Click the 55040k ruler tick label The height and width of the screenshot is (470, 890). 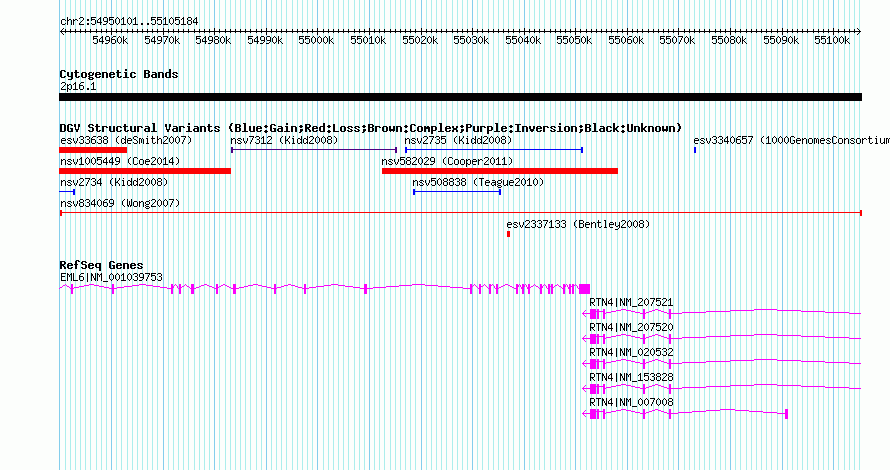tap(523, 40)
